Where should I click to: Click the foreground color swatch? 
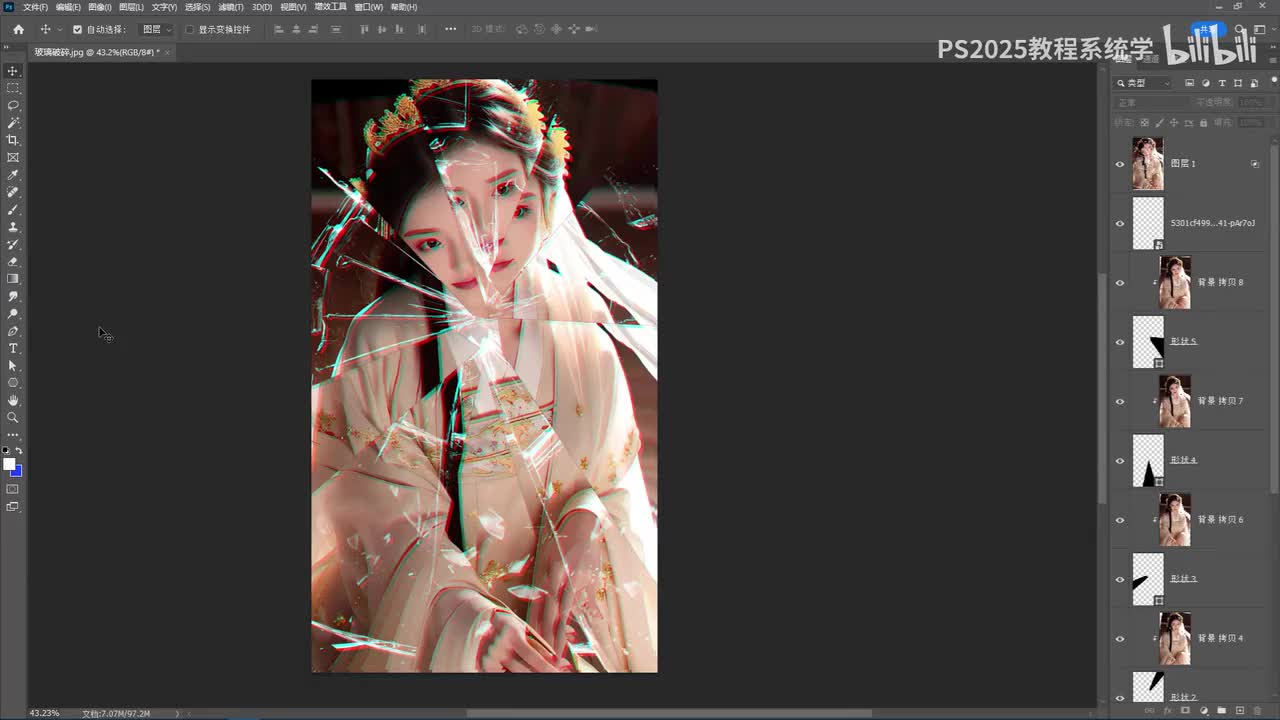(9, 464)
